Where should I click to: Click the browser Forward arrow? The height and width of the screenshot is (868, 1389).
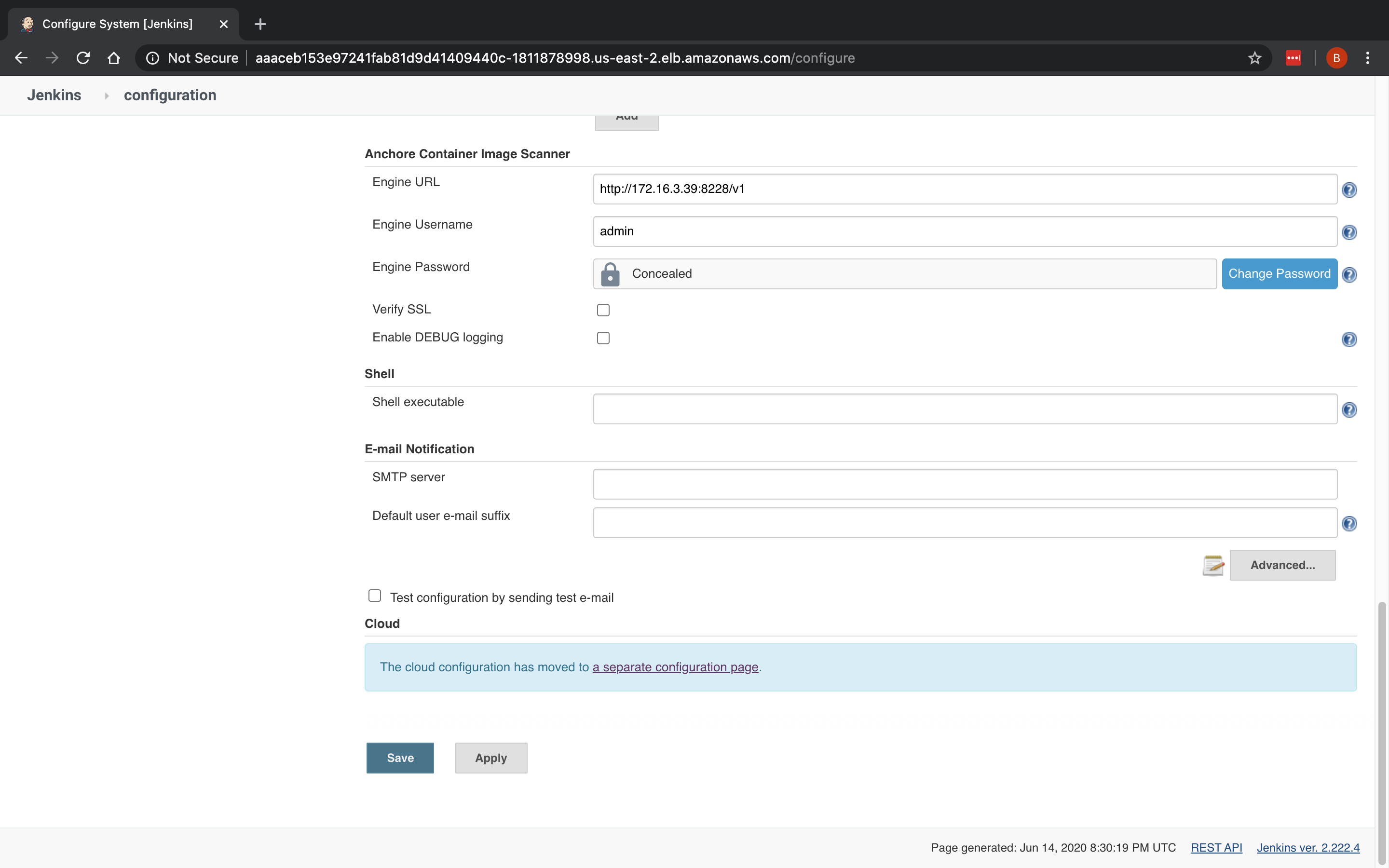tap(52, 58)
